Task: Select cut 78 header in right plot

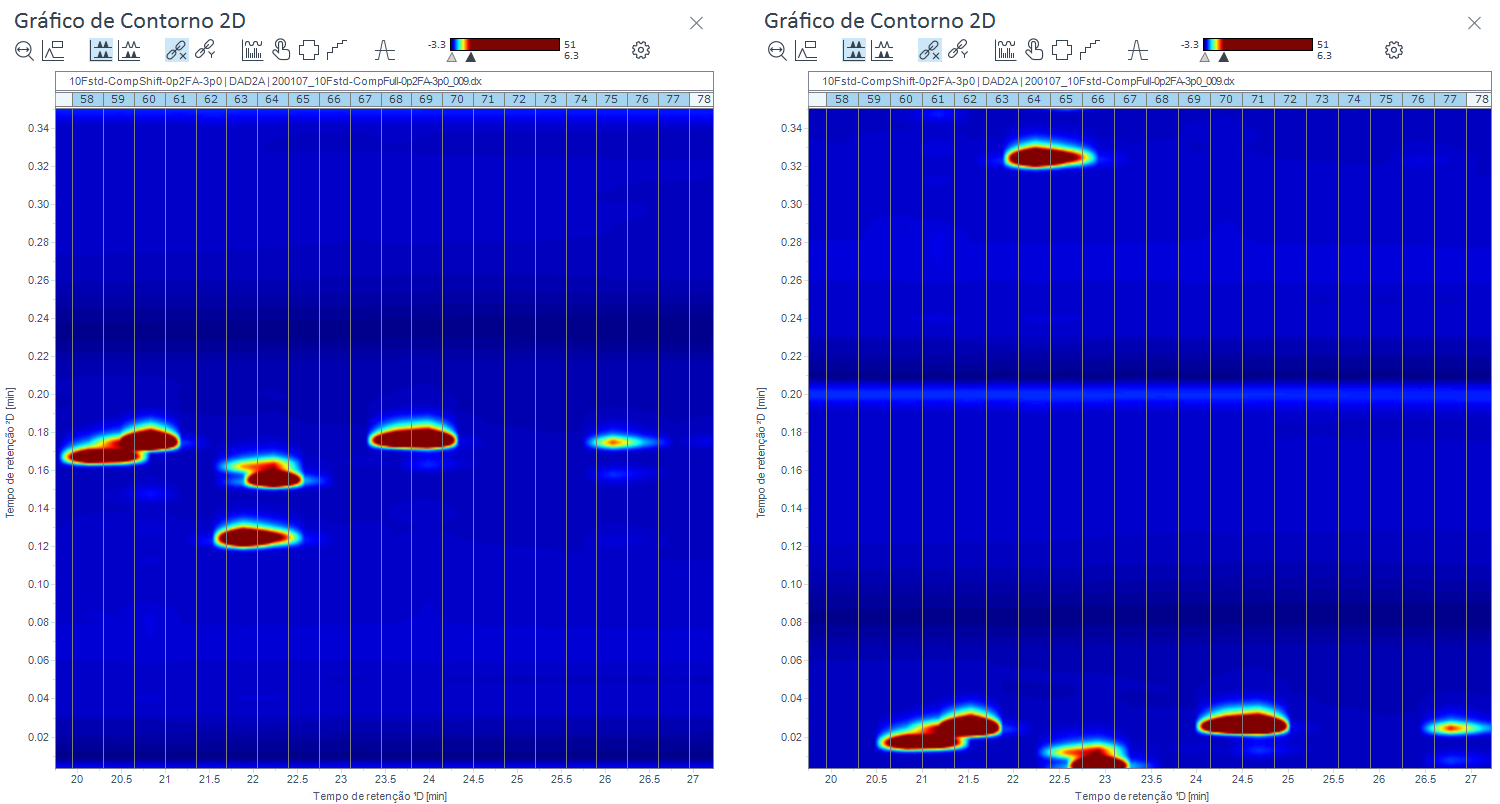Action: click(x=1479, y=99)
